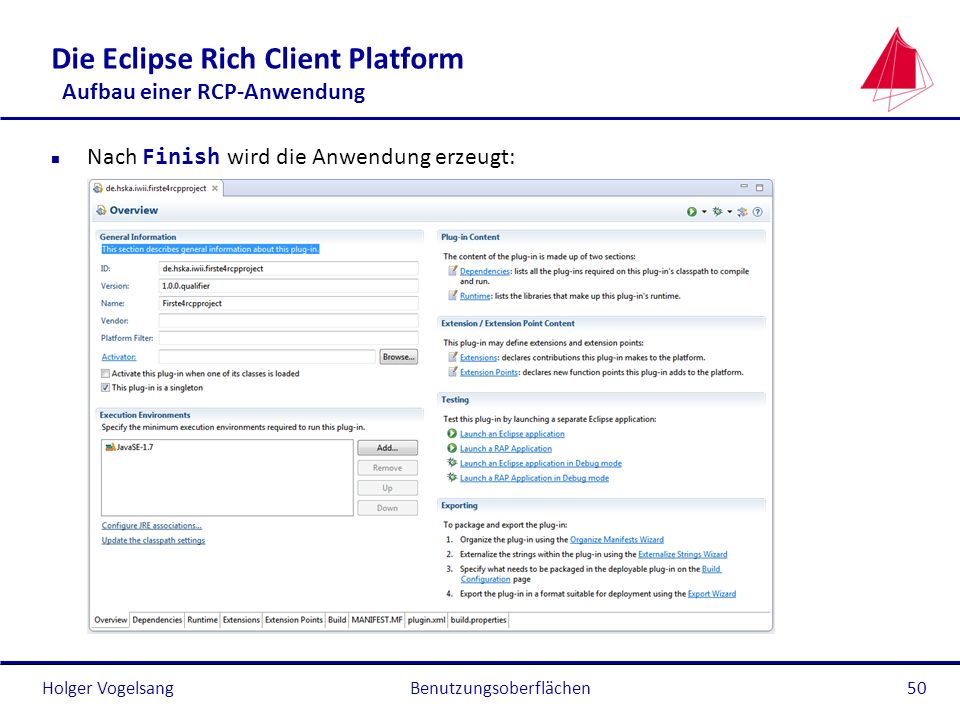Switch to the Build editor page tab
This screenshot has height=720, width=960.
point(337,620)
